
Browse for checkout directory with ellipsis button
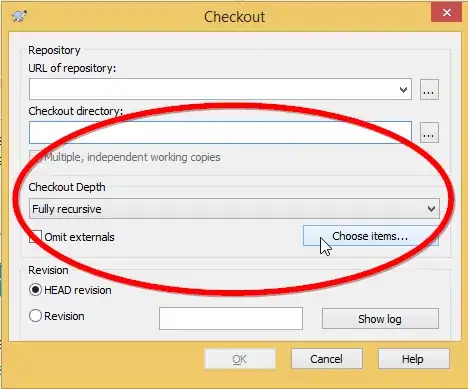(x=429, y=133)
